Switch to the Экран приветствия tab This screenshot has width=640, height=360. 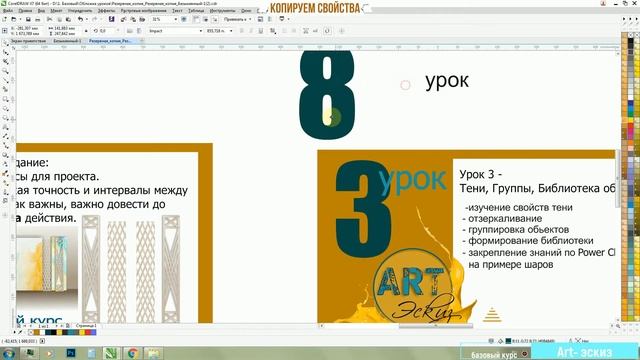point(28,41)
